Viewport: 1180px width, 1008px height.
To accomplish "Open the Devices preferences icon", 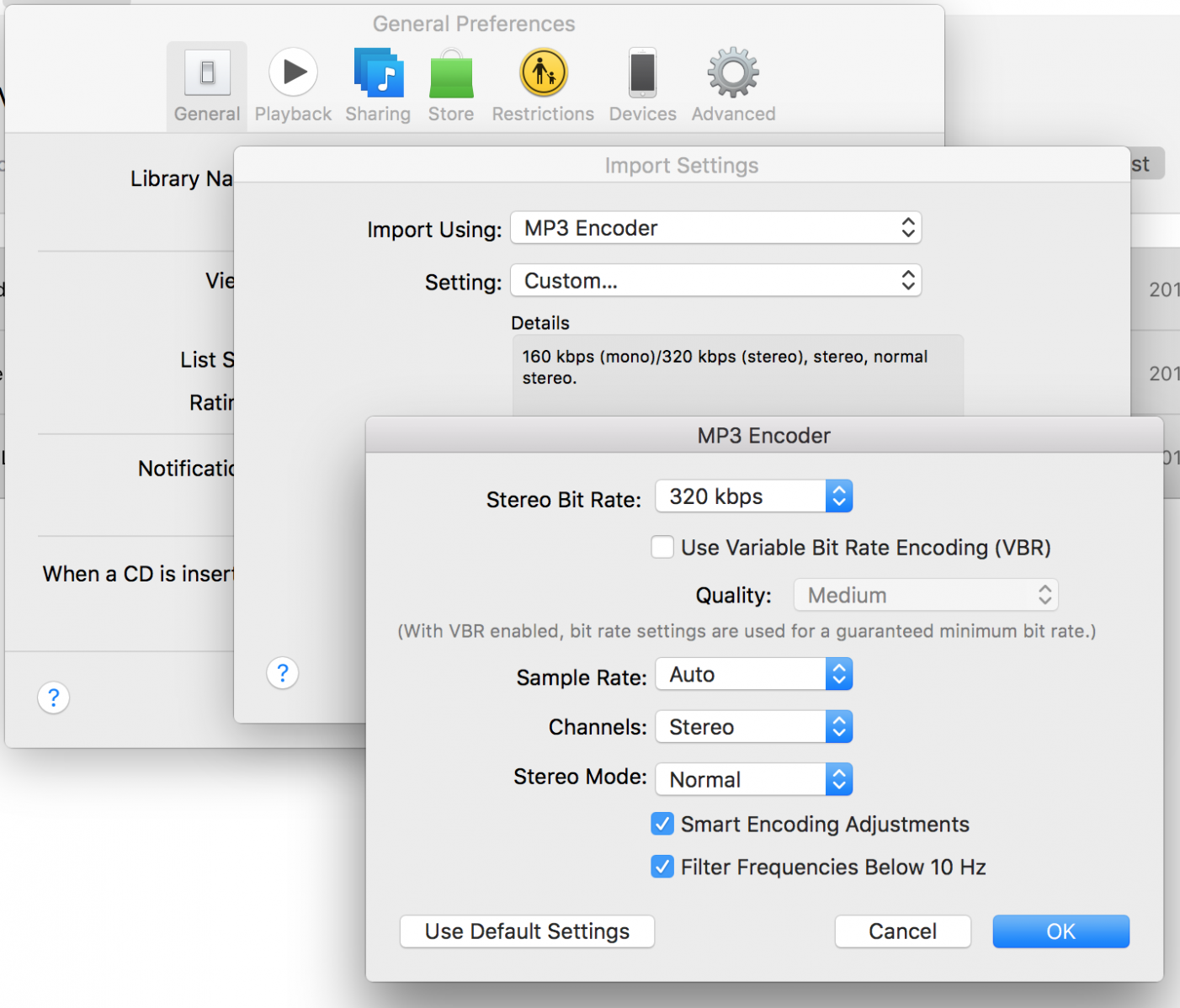I will coord(642,74).
